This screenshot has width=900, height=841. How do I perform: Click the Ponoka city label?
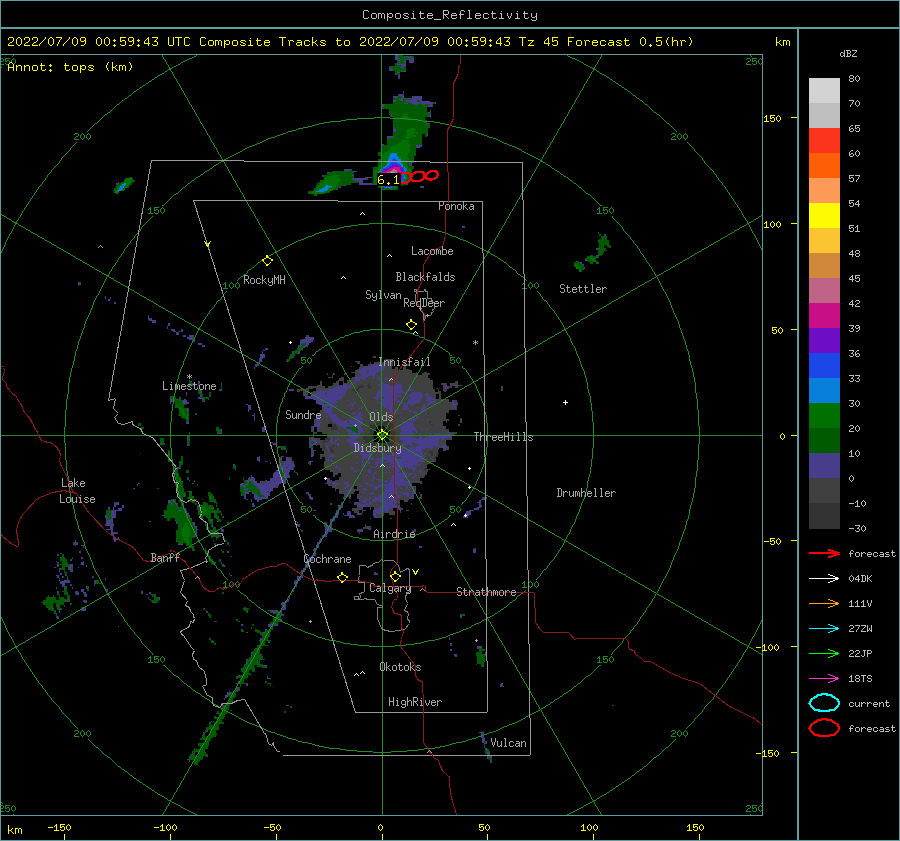(456, 206)
